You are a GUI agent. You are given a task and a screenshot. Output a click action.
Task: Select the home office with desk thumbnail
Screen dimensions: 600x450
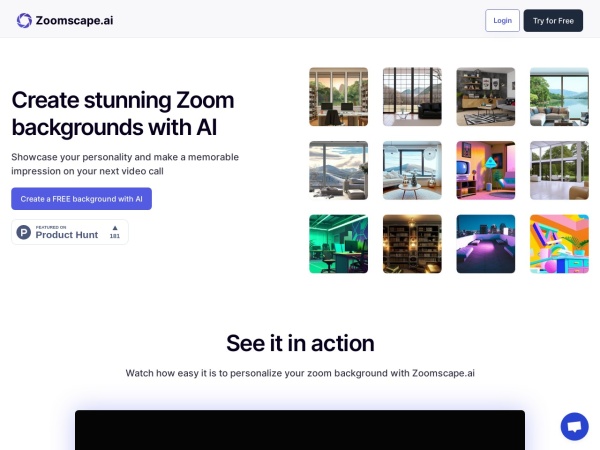click(x=338, y=97)
